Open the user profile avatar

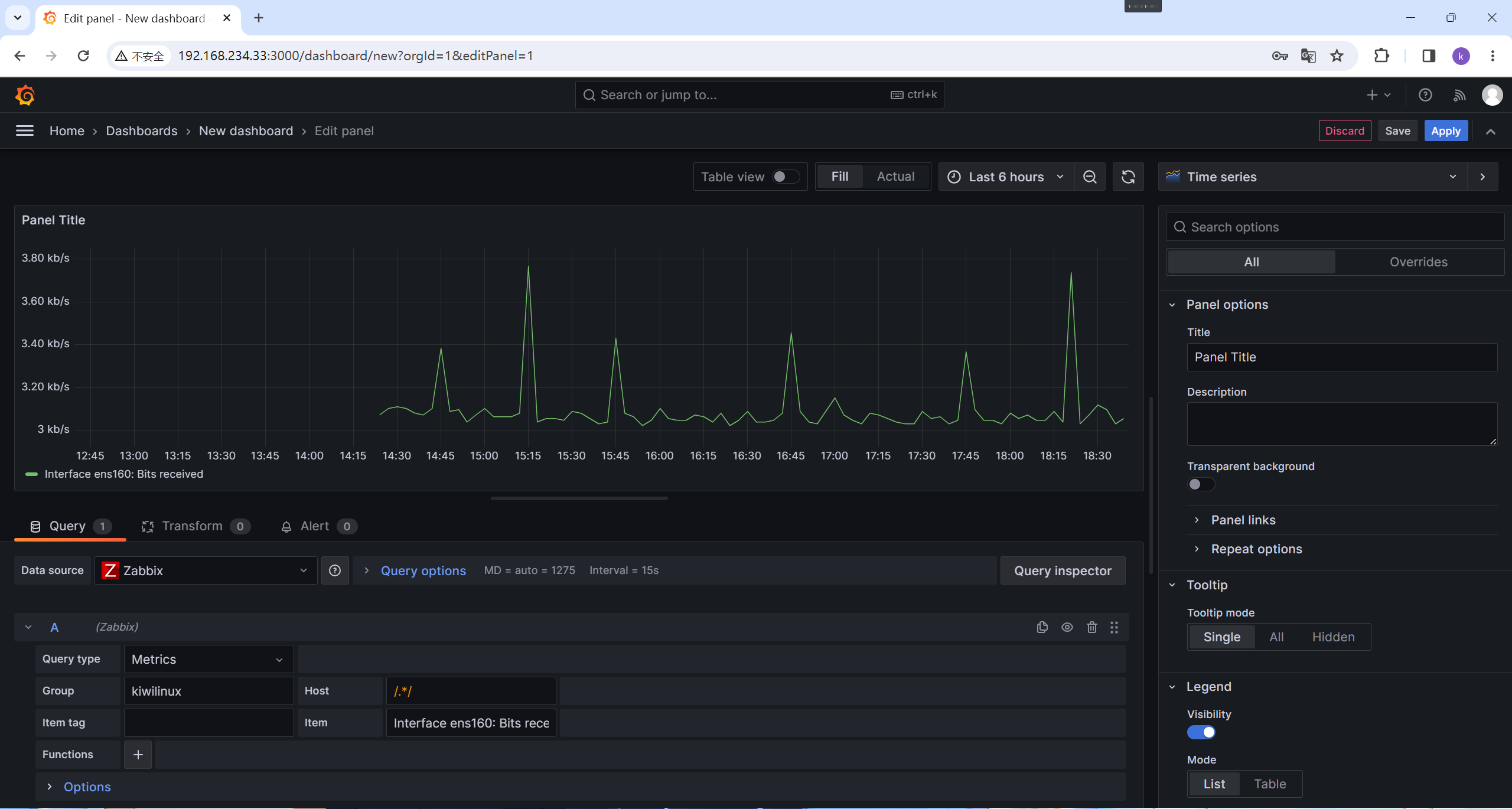pyautogui.click(x=1492, y=95)
